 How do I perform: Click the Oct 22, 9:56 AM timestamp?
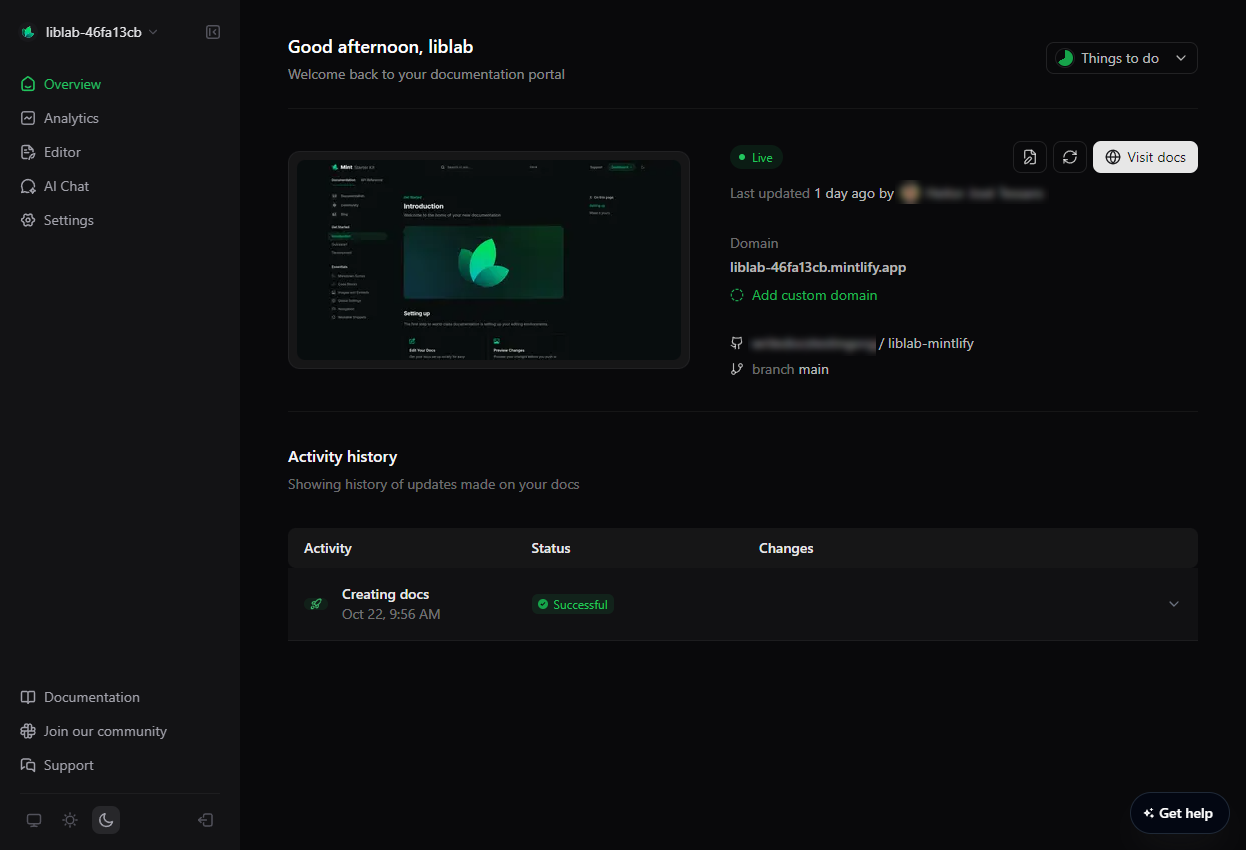[391, 614]
